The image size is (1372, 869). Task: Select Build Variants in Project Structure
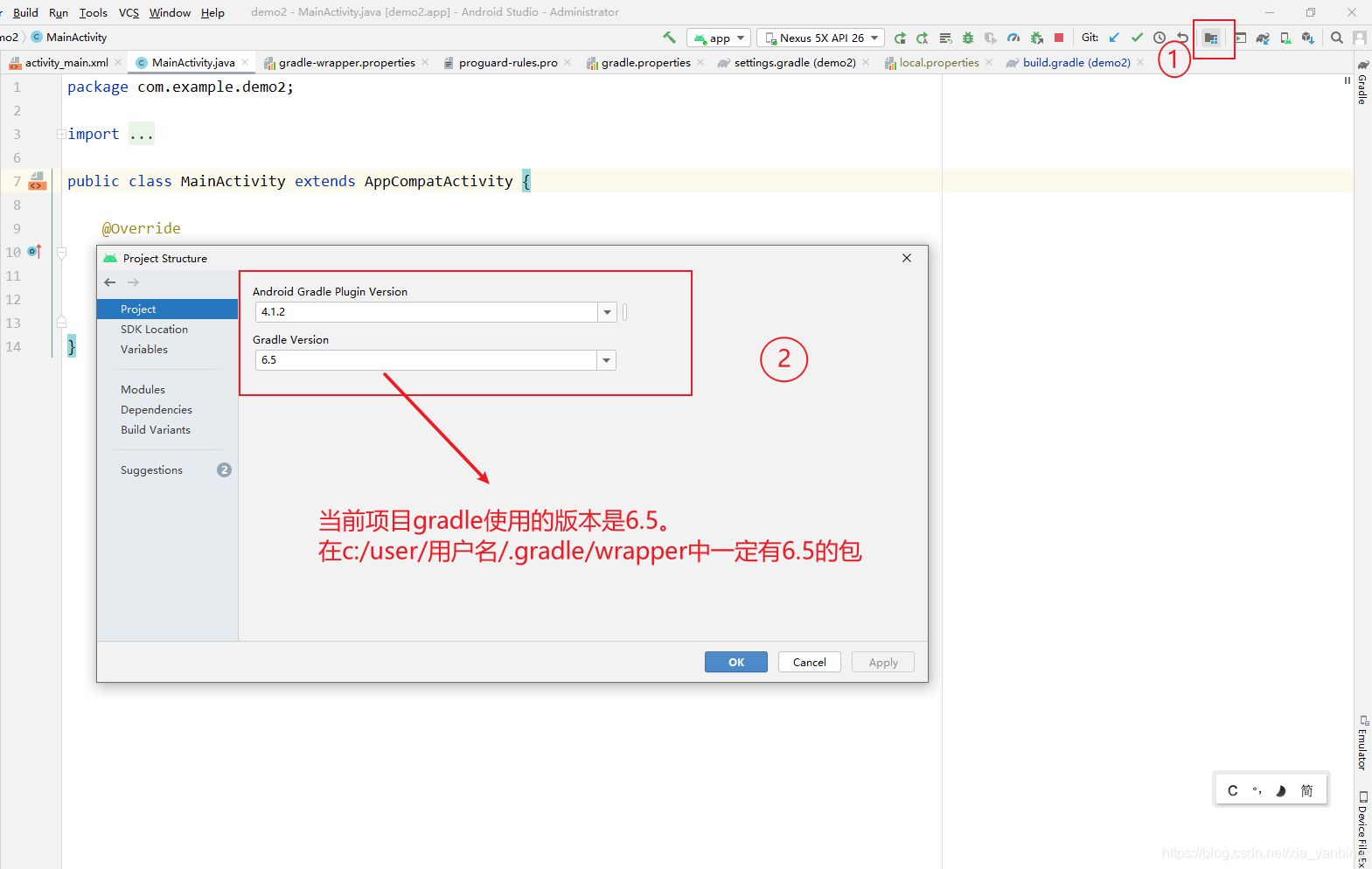(x=167, y=430)
